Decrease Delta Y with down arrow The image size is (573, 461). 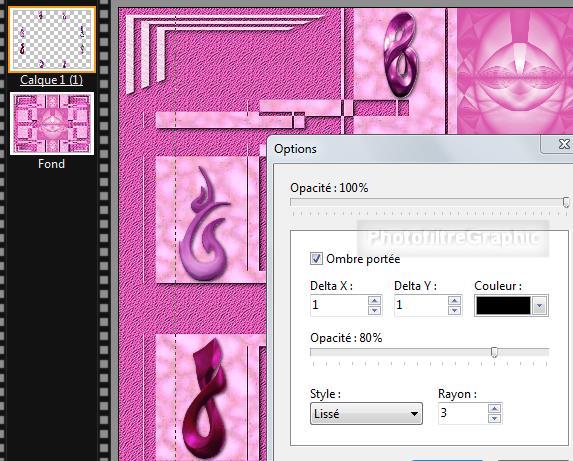pos(454,310)
